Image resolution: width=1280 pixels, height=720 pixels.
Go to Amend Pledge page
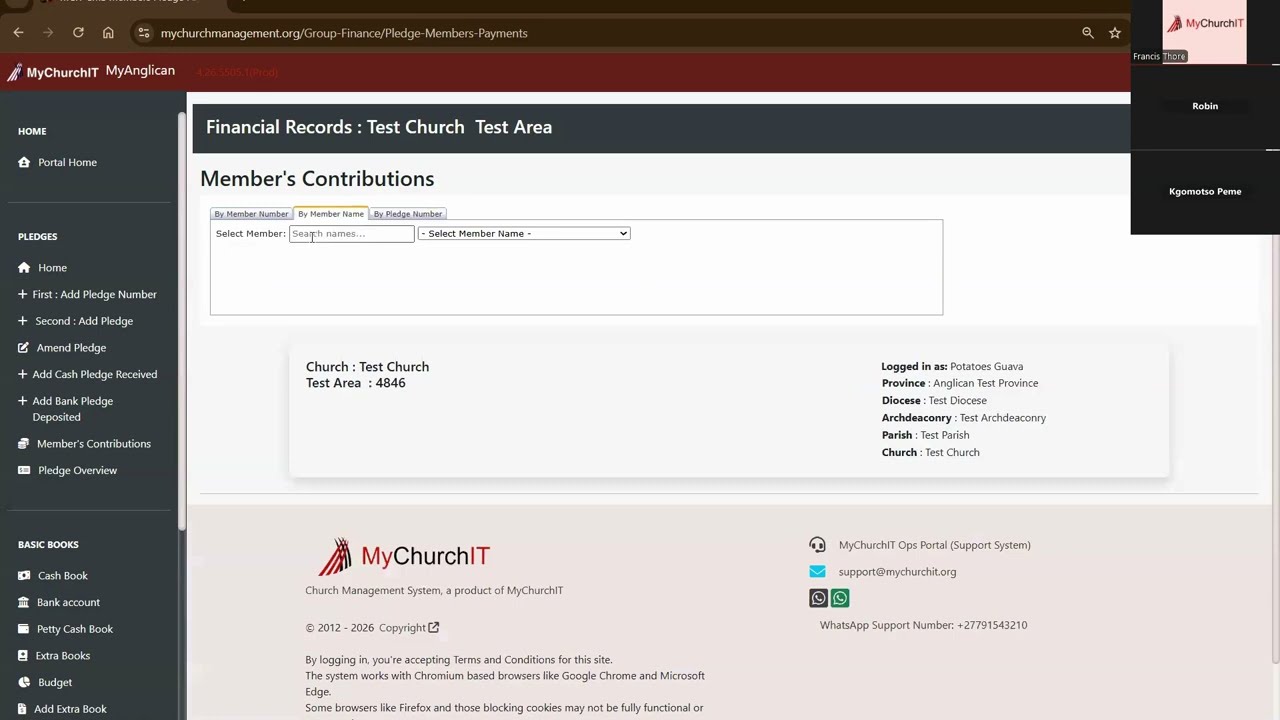71,348
